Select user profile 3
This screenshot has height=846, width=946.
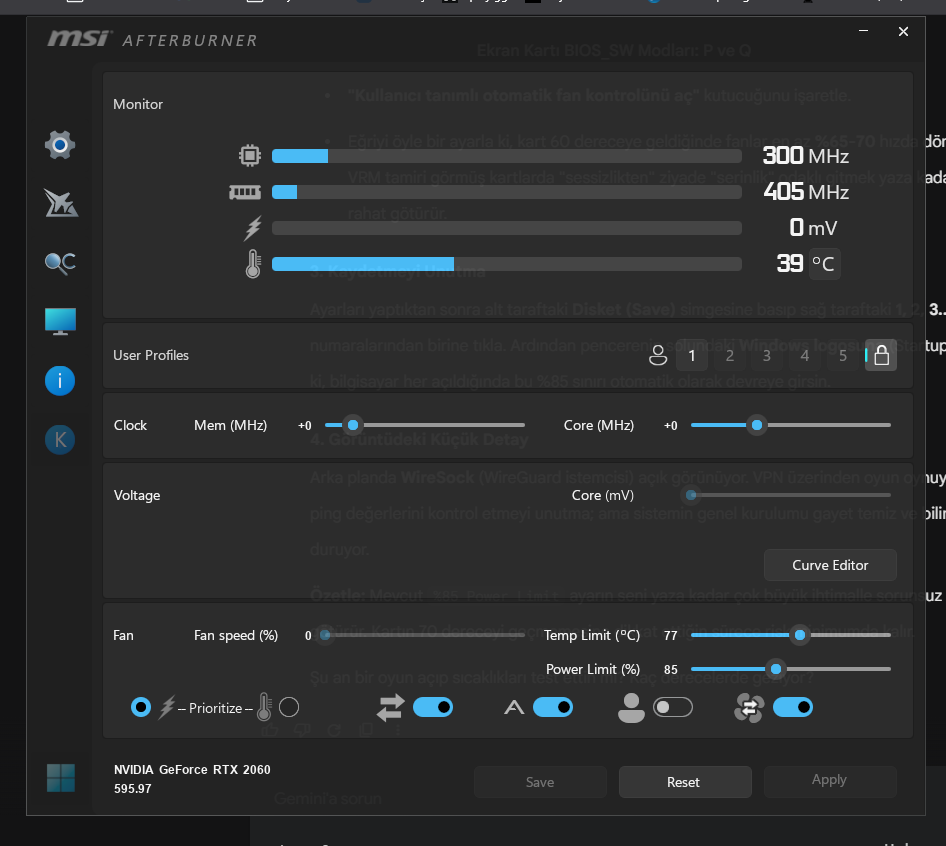tap(767, 356)
